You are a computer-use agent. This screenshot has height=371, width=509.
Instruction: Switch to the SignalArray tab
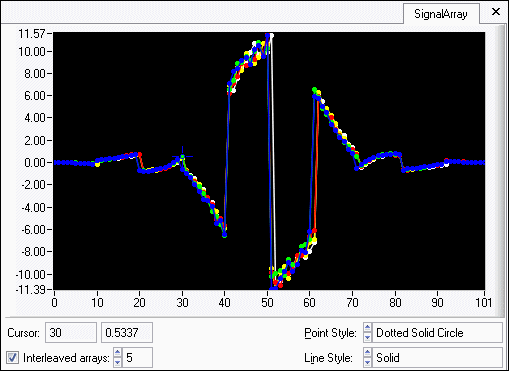(441, 14)
